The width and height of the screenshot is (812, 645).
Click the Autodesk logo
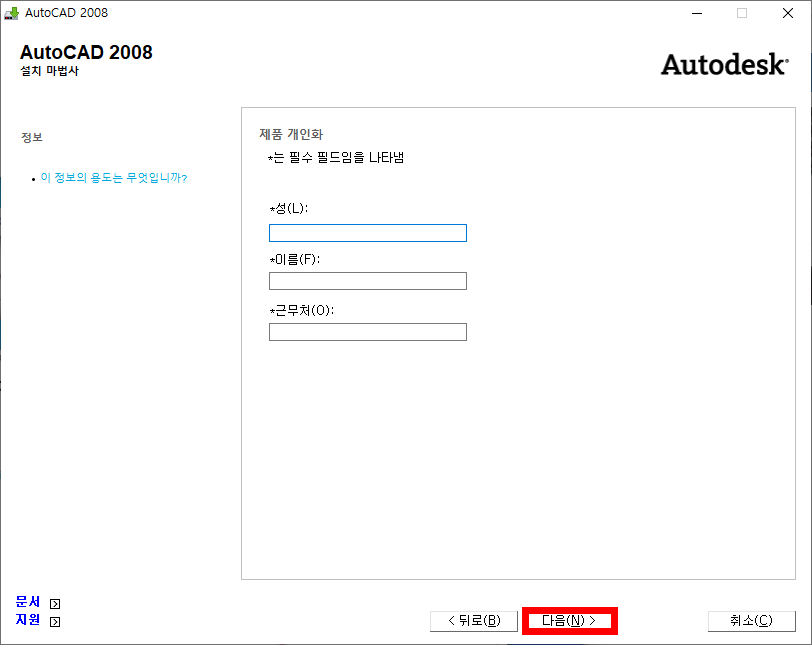click(x=724, y=65)
